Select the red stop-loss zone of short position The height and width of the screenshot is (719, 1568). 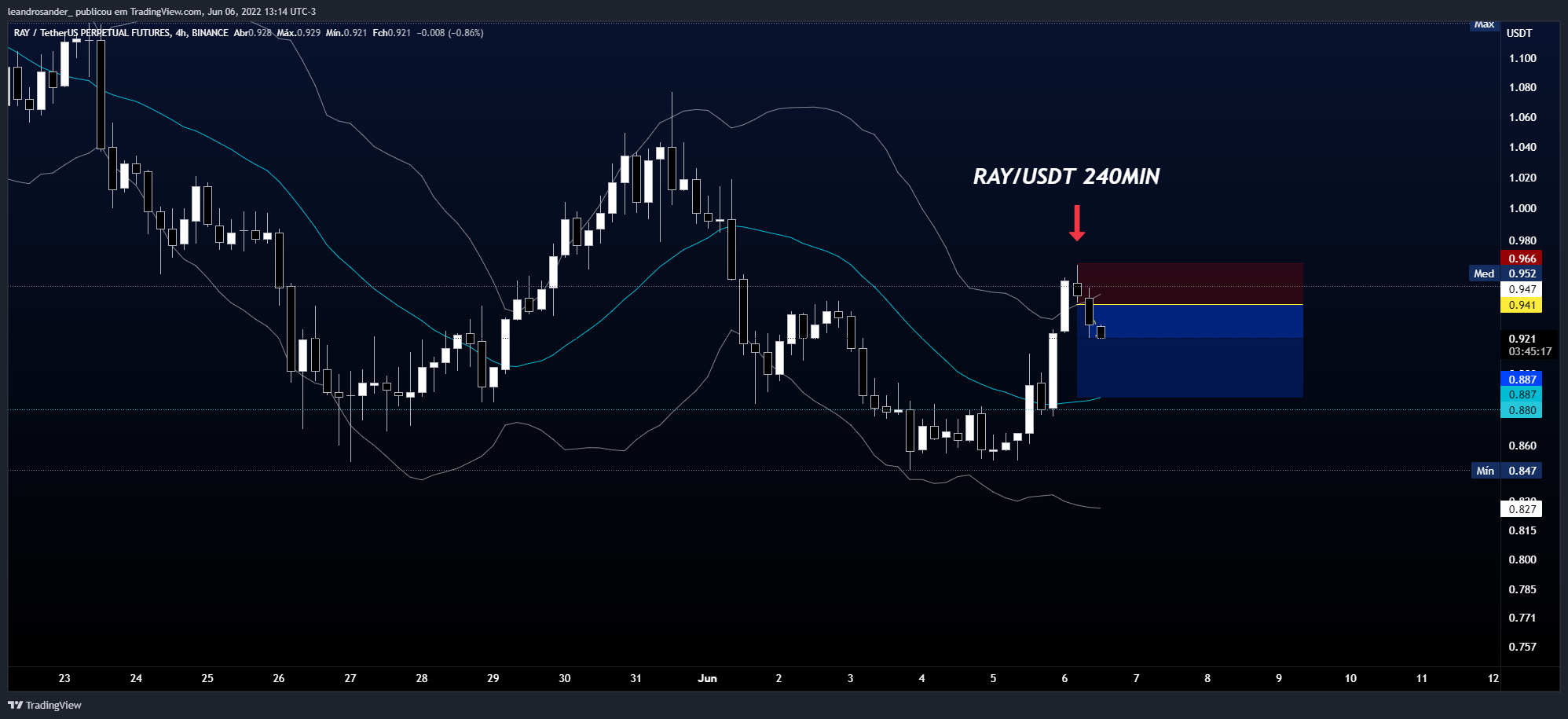click(1190, 284)
